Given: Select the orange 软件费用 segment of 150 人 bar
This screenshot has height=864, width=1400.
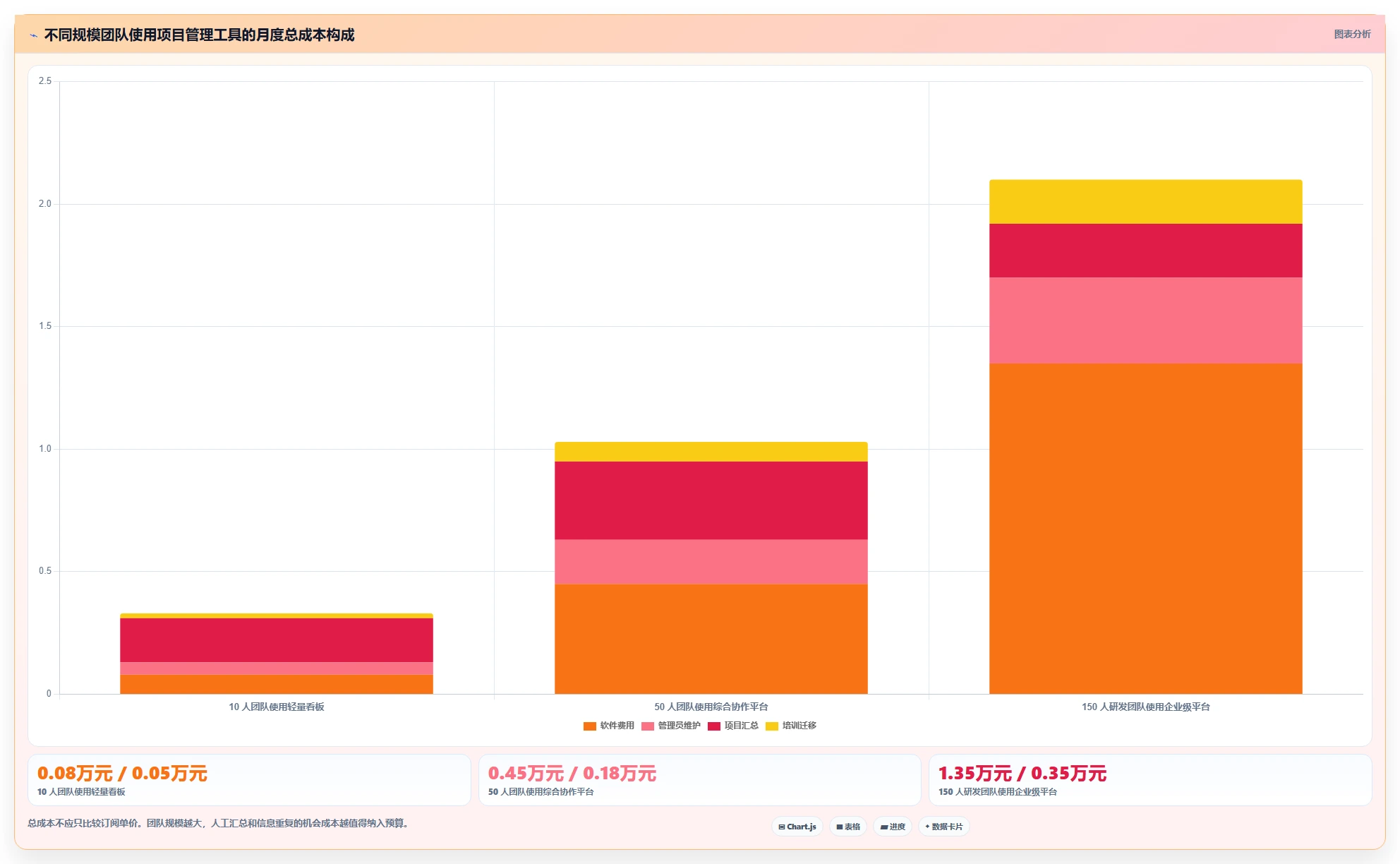Looking at the screenshot, I should (1145, 529).
